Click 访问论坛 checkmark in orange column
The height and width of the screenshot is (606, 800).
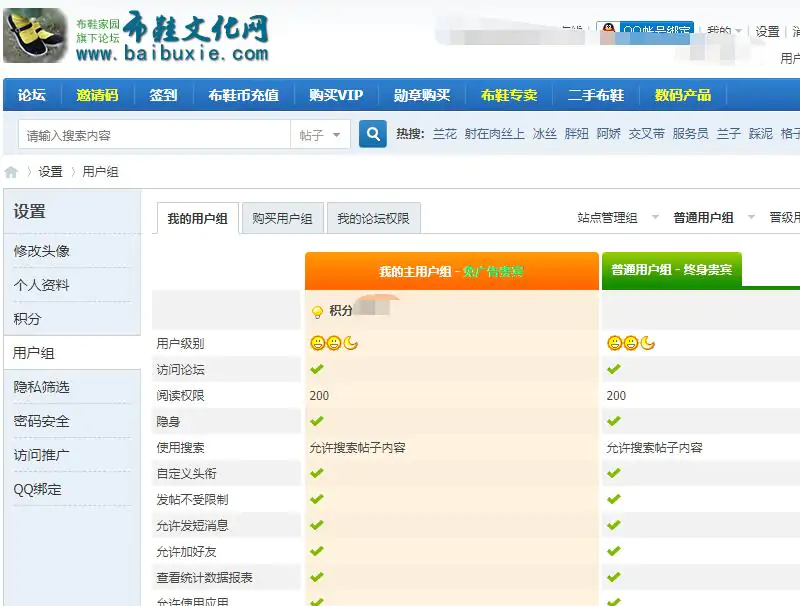coord(317,369)
